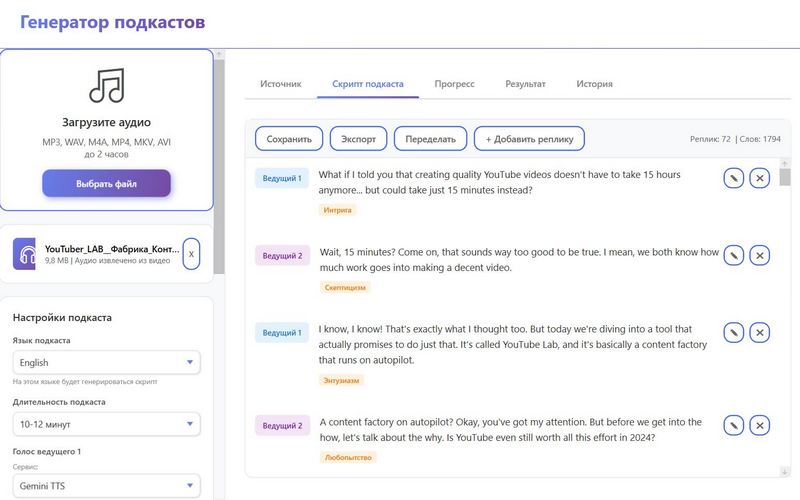The image size is (800, 500).
Task: Click the headphones audio file icon
Action: [24, 254]
